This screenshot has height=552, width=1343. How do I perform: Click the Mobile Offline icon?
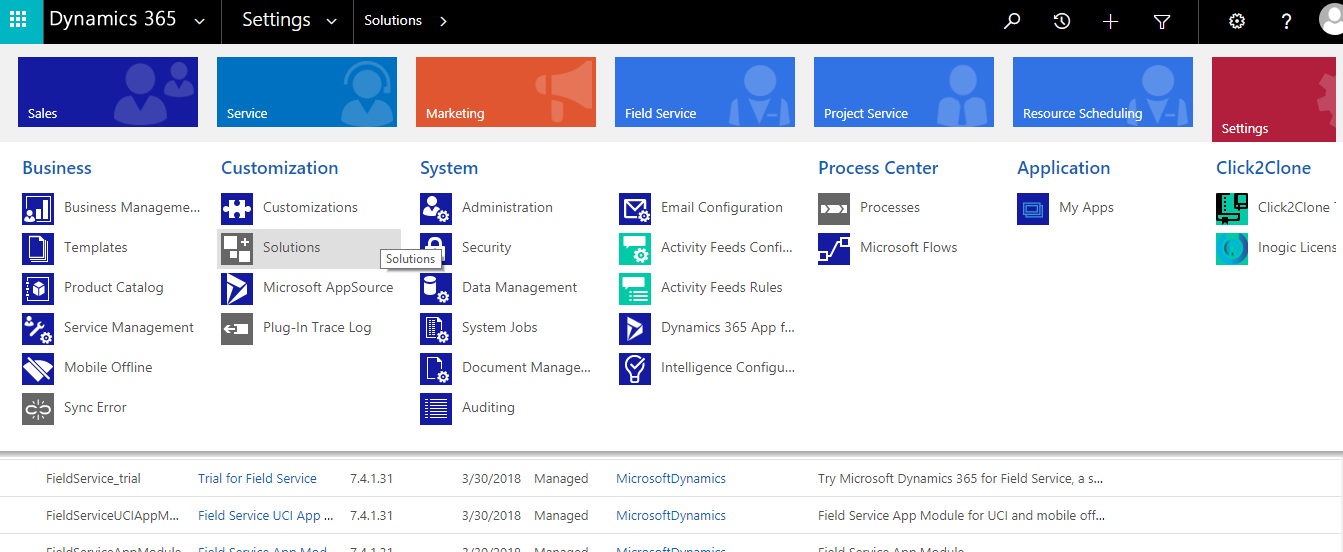click(38, 369)
